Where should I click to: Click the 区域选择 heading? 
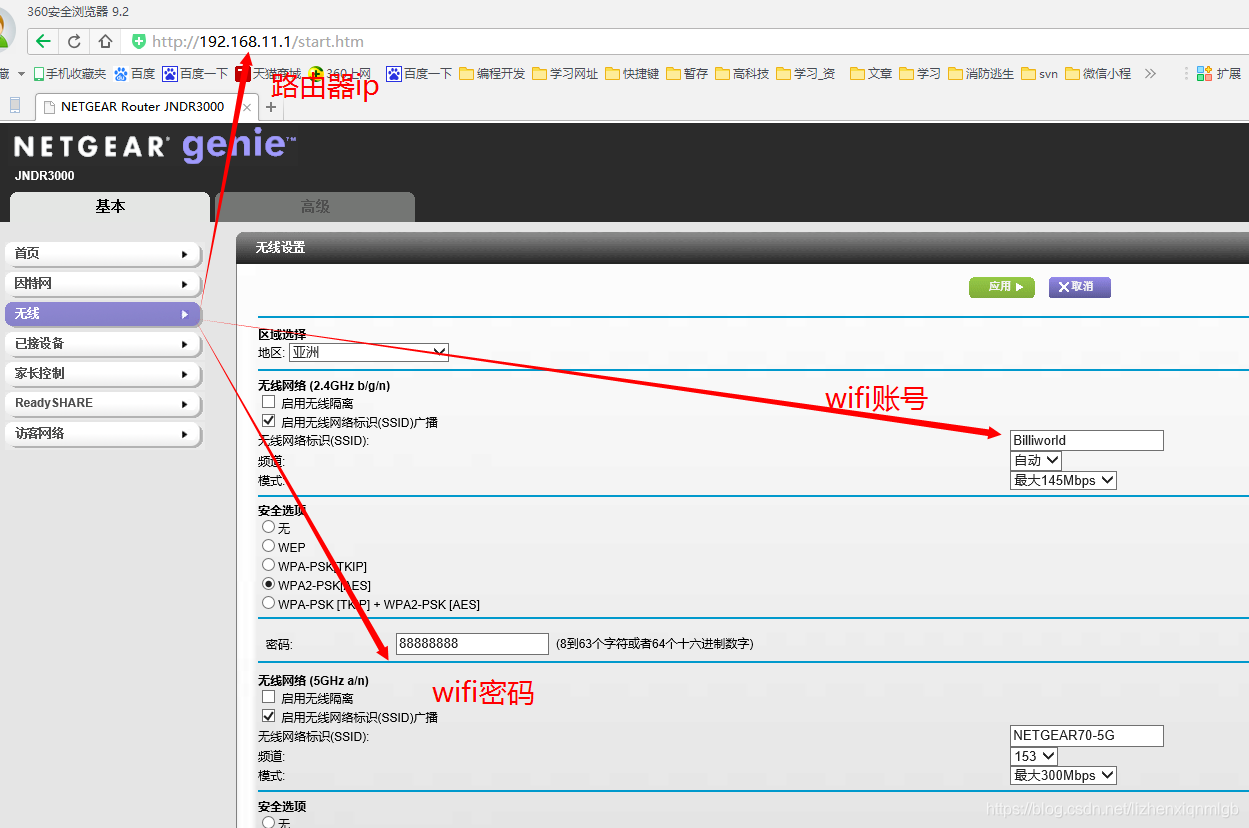pos(282,334)
